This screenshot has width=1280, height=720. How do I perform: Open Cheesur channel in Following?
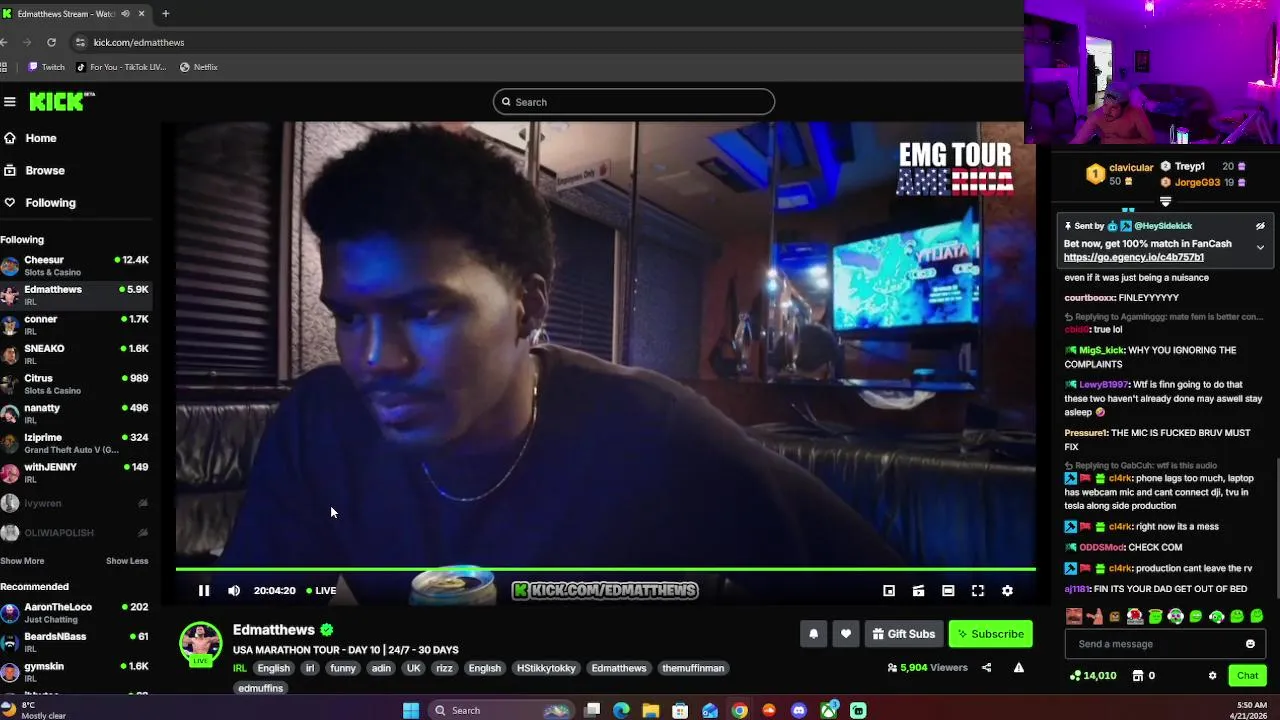pyautogui.click(x=76, y=266)
